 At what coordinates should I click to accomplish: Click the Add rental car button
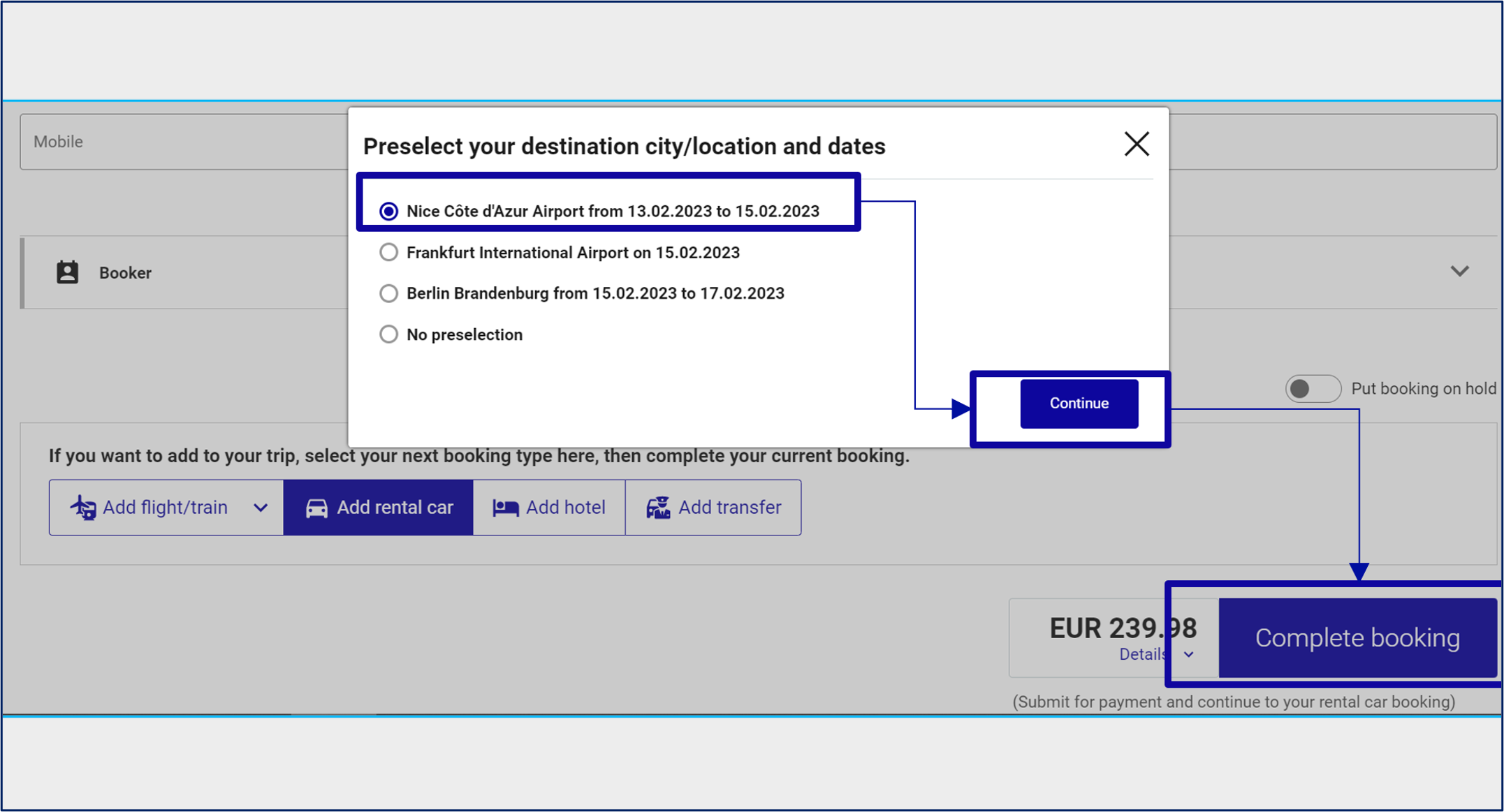379,508
